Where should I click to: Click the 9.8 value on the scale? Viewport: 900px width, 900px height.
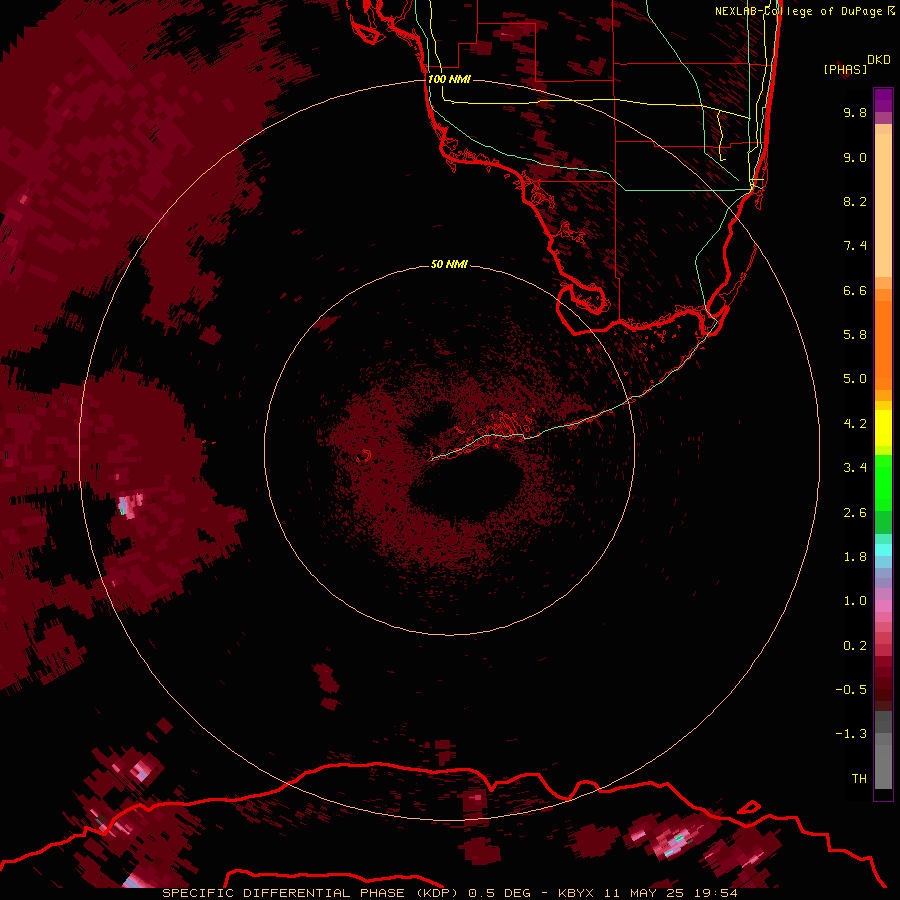(x=855, y=112)
